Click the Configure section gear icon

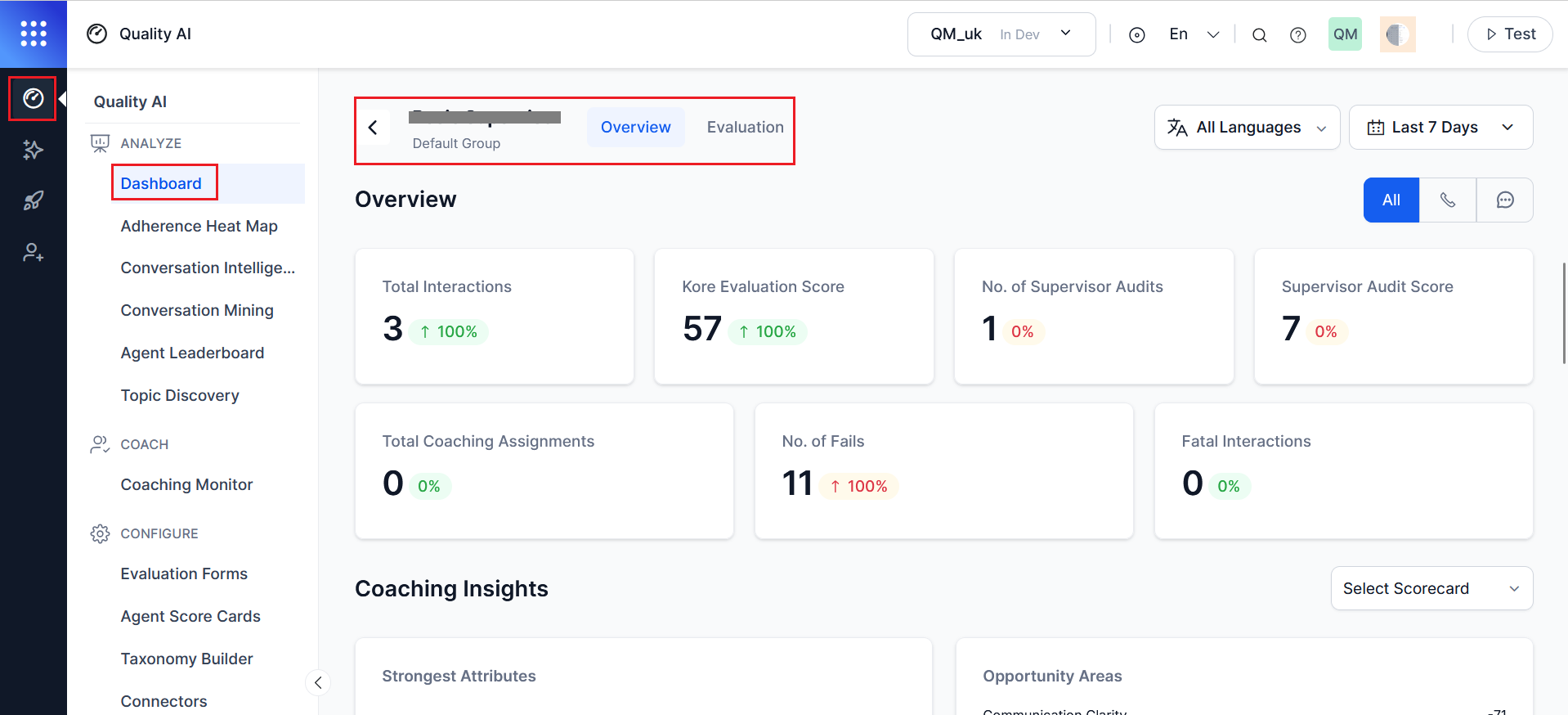click(100, 533)
